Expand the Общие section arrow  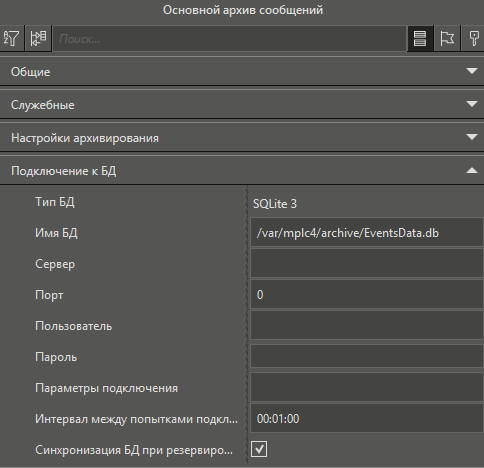(472, 71)
